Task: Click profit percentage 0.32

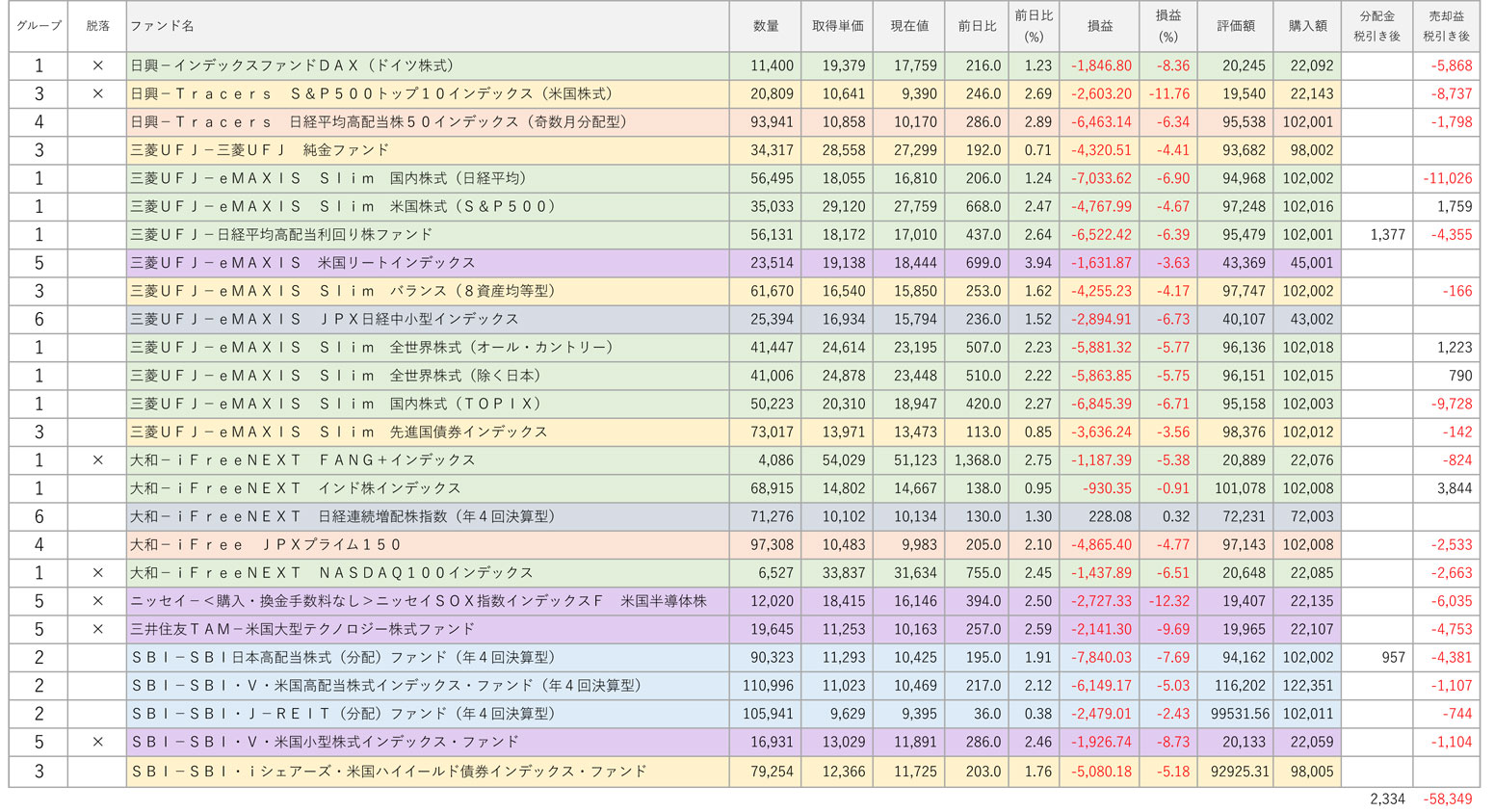Action: tap(1176, 516)
